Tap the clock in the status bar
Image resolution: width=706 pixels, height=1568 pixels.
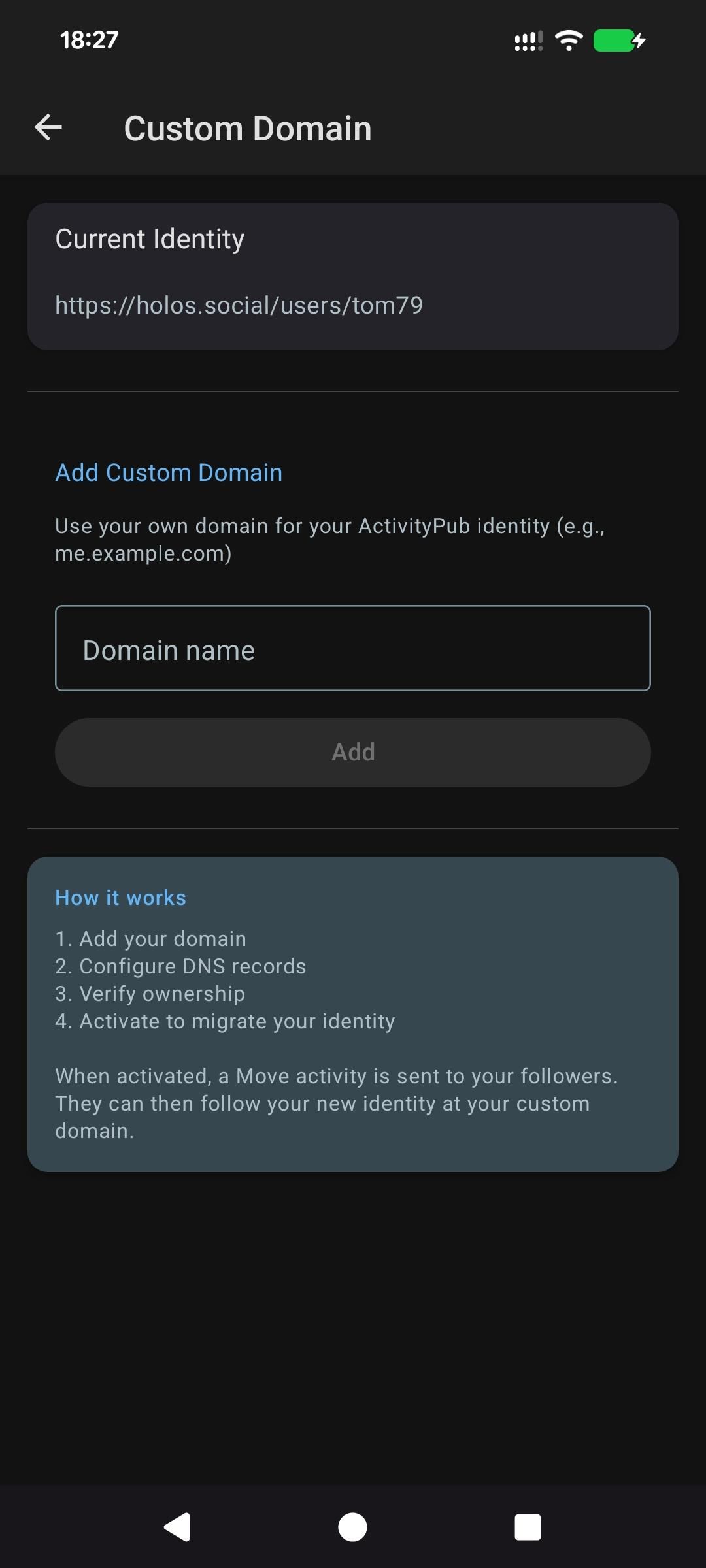88,39
